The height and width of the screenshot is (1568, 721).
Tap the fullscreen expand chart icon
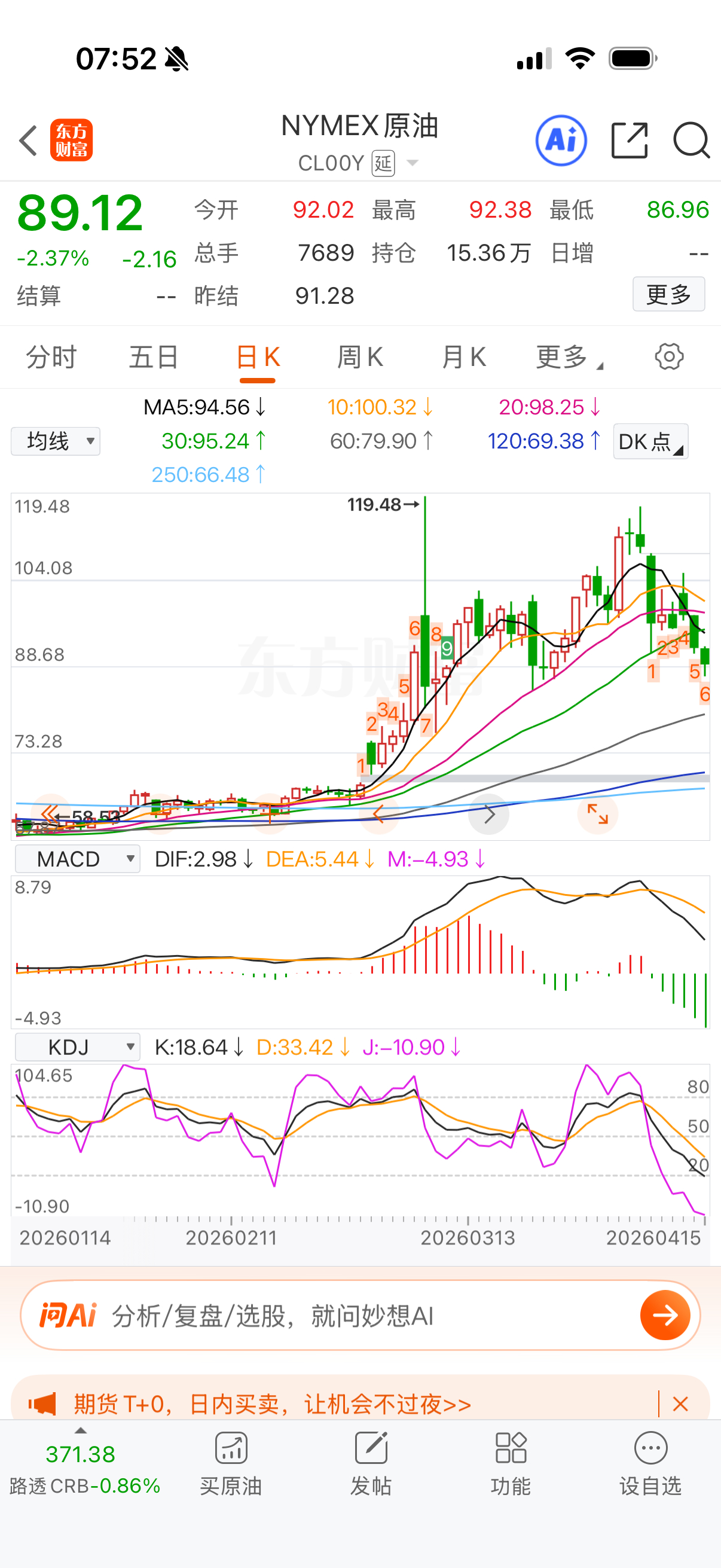coord(597,814)
